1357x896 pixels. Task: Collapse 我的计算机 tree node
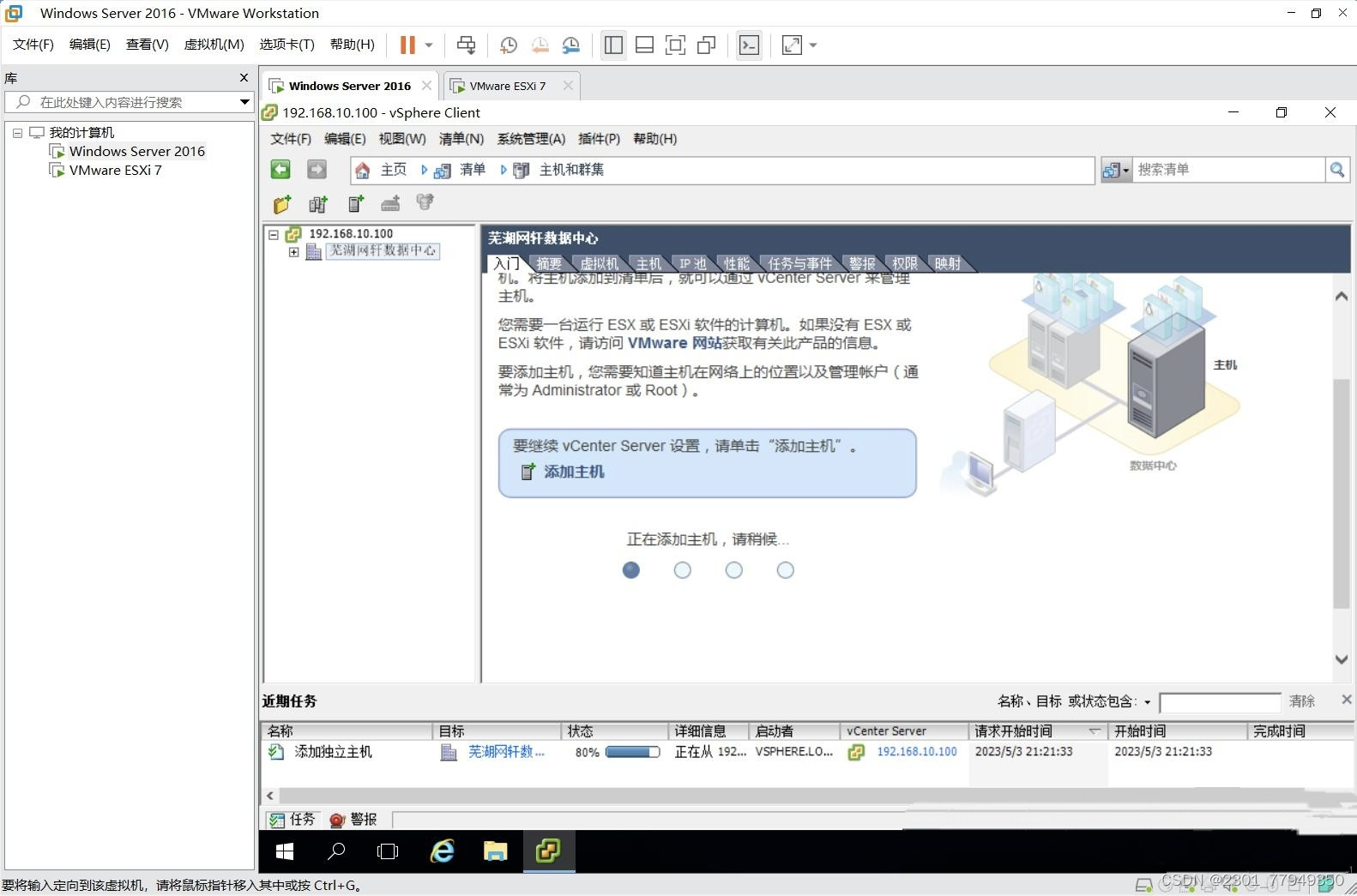point(17,133)
